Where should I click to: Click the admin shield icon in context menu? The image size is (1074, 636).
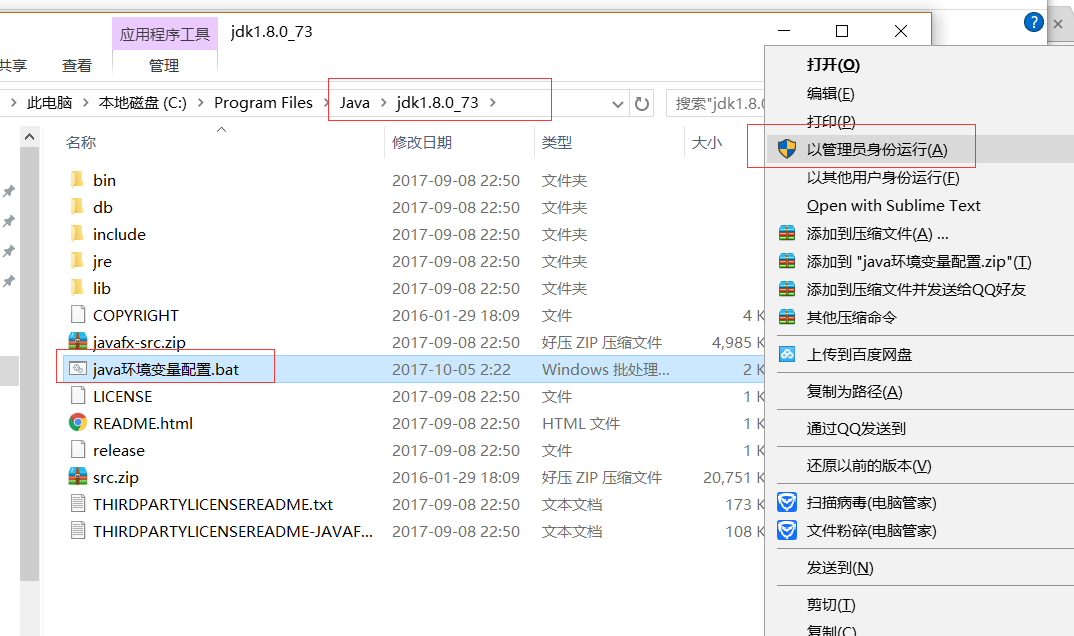click(787, 149)
